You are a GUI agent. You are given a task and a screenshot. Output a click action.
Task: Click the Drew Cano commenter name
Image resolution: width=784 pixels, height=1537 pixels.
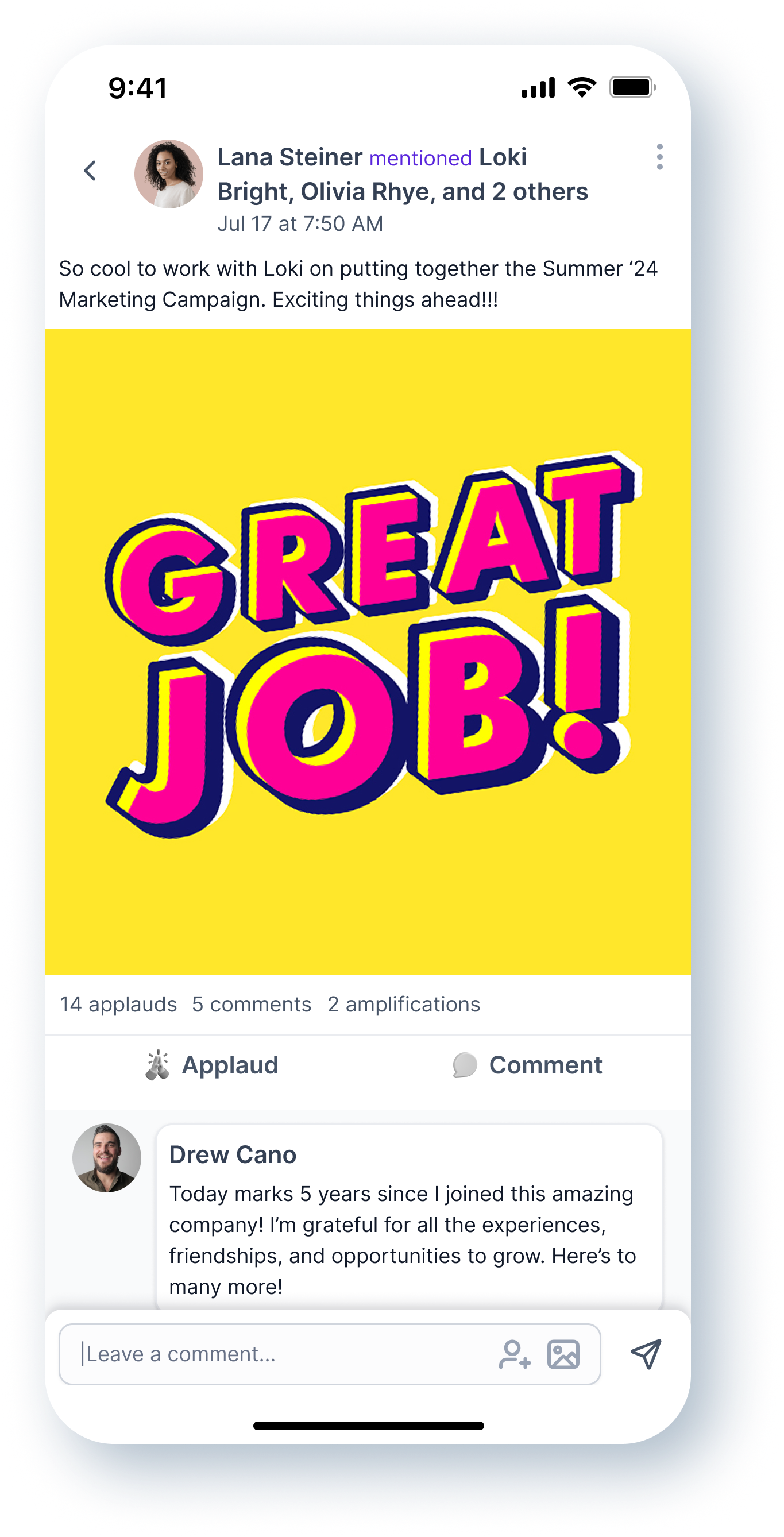(233, 1154)
